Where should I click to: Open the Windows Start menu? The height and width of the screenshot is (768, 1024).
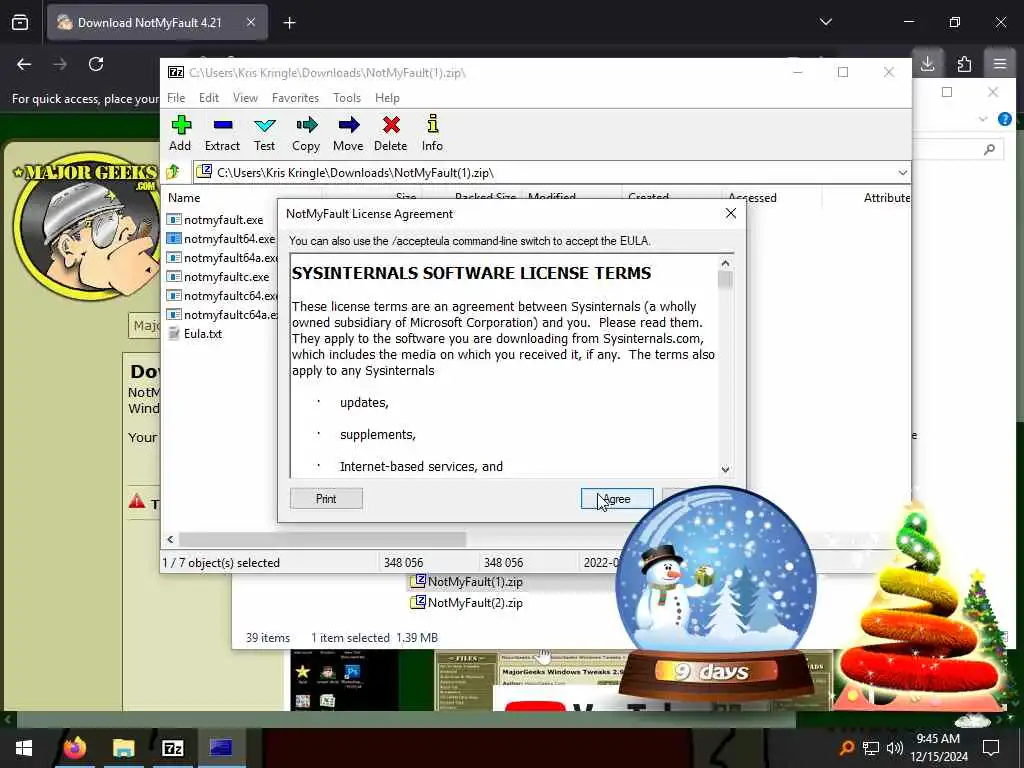pos(24,748)
